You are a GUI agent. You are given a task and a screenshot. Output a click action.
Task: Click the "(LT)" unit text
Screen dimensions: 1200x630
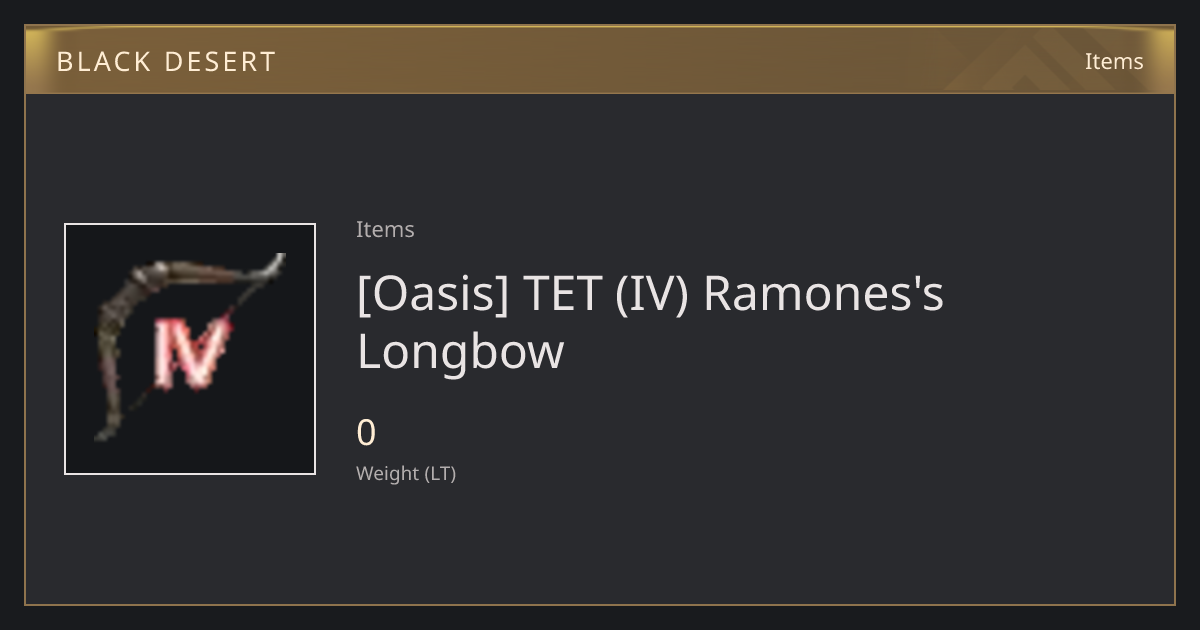(x=441, y=473)
